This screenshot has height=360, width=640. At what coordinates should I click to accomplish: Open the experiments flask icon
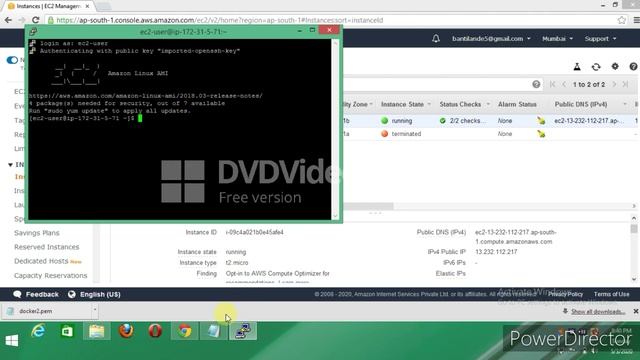[x=577, y=67]
